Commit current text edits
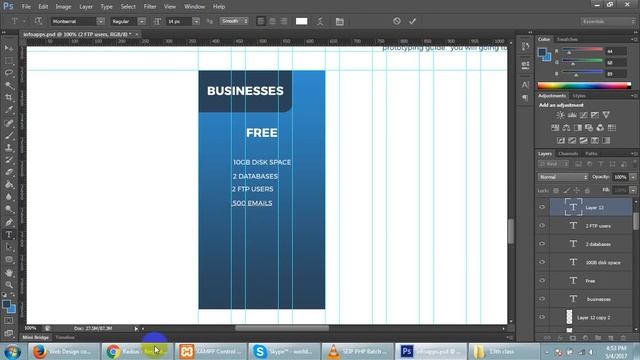Image resolution: width=640 pixels, height=360 pixels. coord(412,21)
